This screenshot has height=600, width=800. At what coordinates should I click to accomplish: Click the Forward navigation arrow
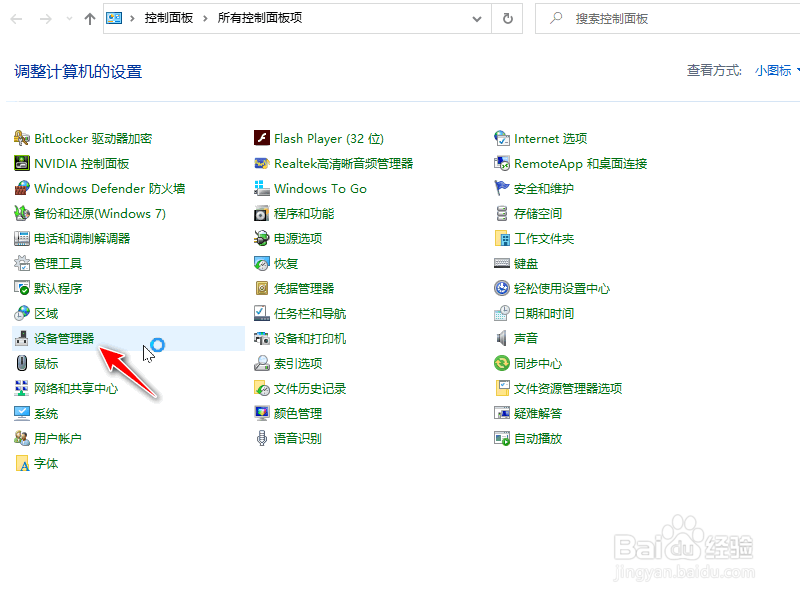[x=46, y=19]
